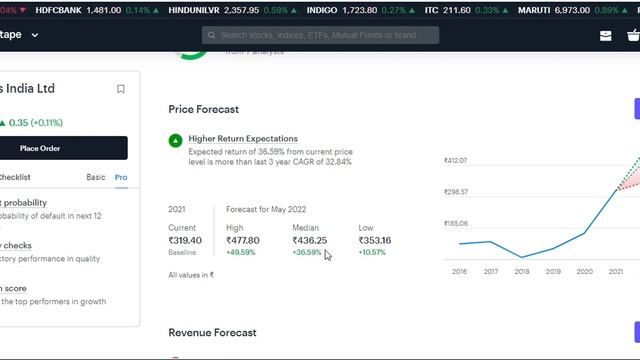The height and width of the screenshot is (360, 640).
Task: Click the search magnifier icon
Action: pyautogui.click(x=211, y=35)
